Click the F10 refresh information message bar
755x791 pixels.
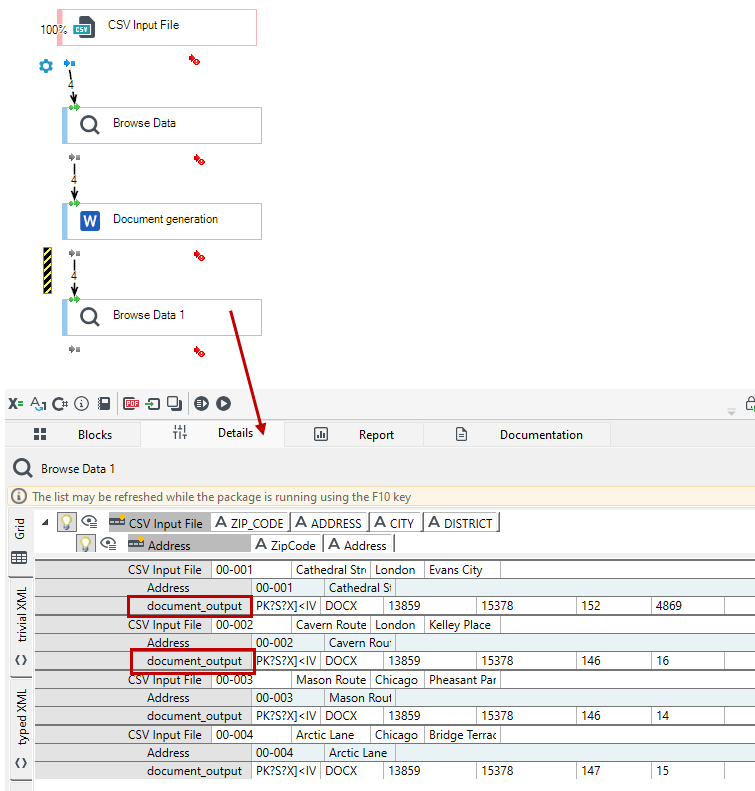click(381, 496)
